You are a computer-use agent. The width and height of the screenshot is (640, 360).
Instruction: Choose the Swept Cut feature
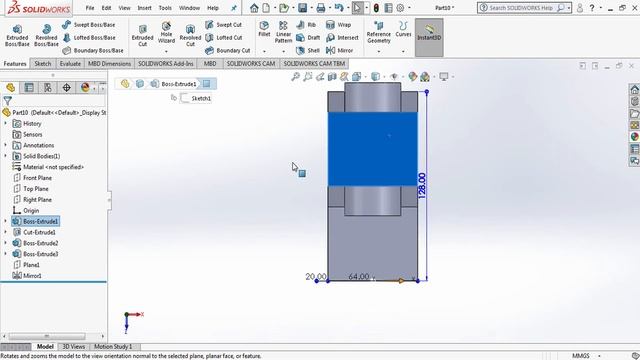coord(223,24)
